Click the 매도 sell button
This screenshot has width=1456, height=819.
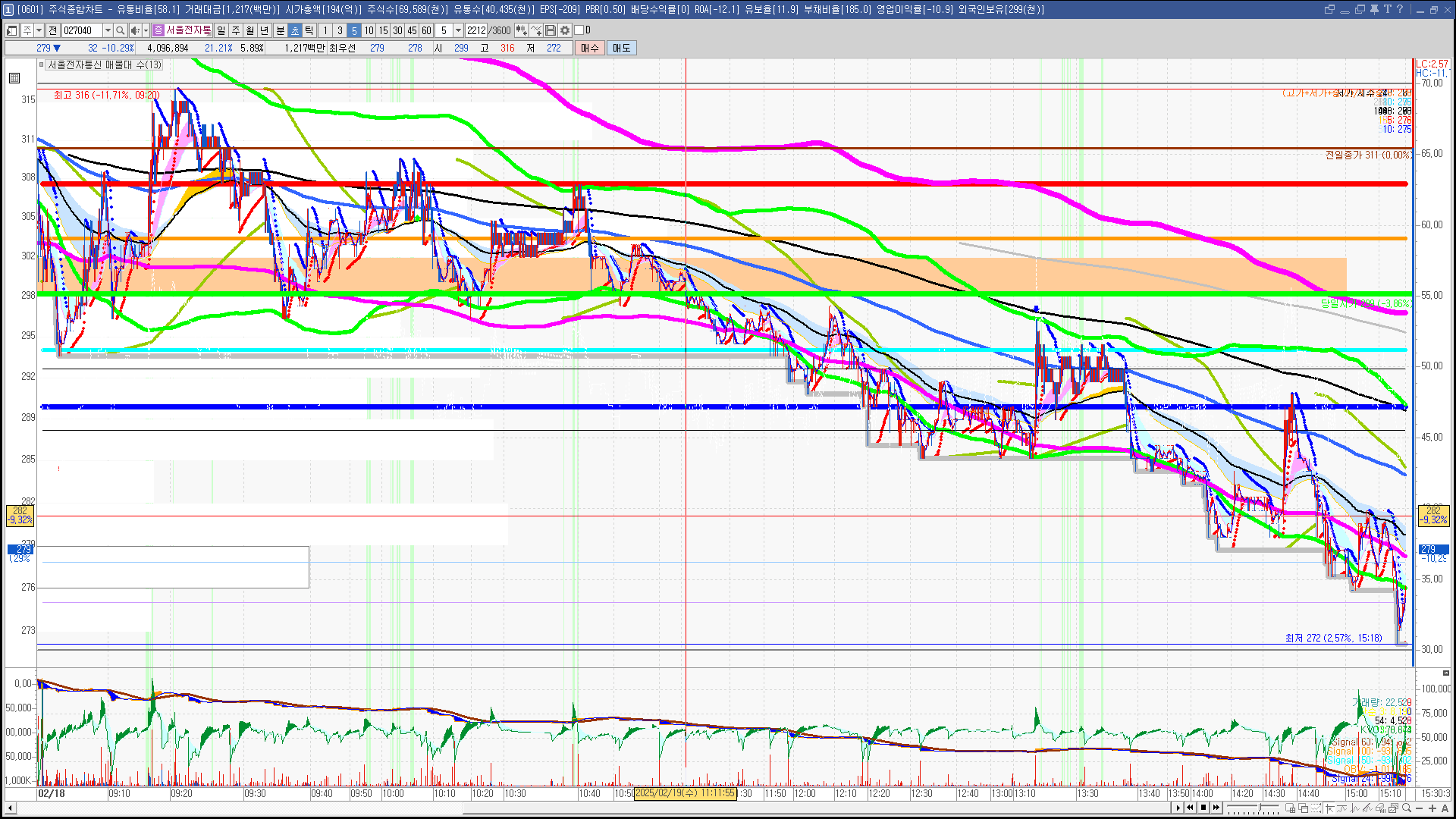coord(622,48)
